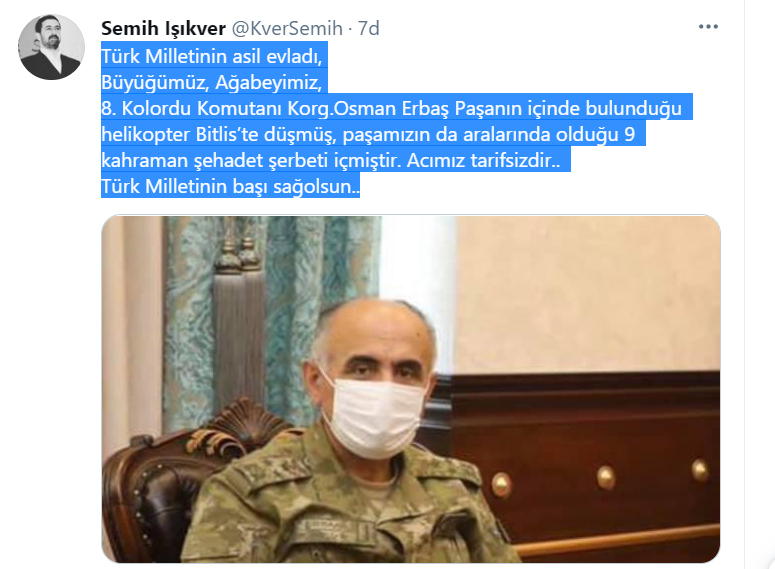Image resolution: width=775 pixels, height=569 pixels.
Task: Click the white face mask in the photo
Action: (375, 415)
